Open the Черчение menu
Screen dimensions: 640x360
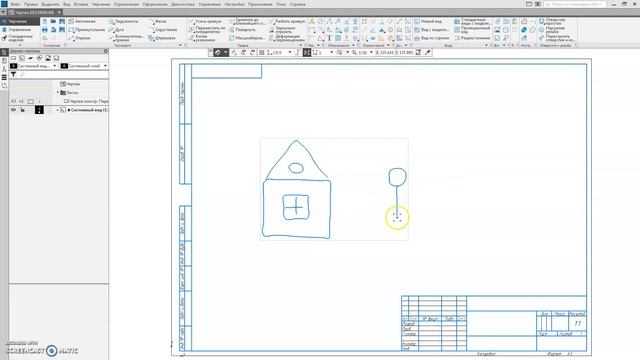pos(100,4)
